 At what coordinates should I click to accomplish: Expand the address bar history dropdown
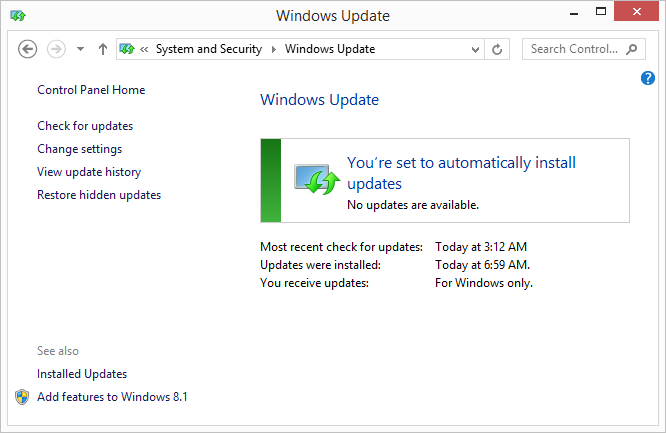click(x=475, y=50)
